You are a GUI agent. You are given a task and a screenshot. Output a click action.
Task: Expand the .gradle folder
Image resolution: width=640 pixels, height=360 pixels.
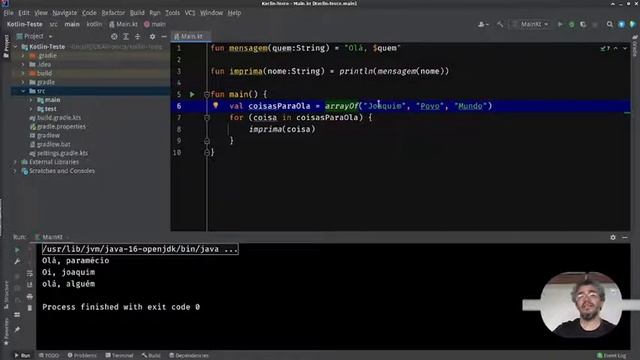click(x=23, y=56)
